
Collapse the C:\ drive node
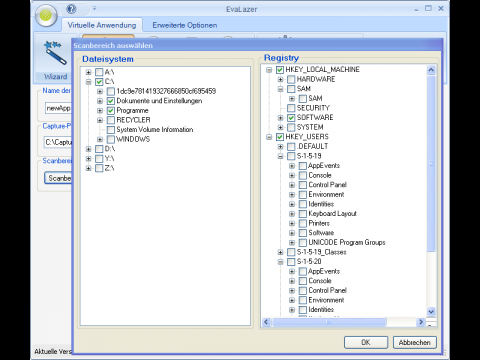tap(88, 82)
